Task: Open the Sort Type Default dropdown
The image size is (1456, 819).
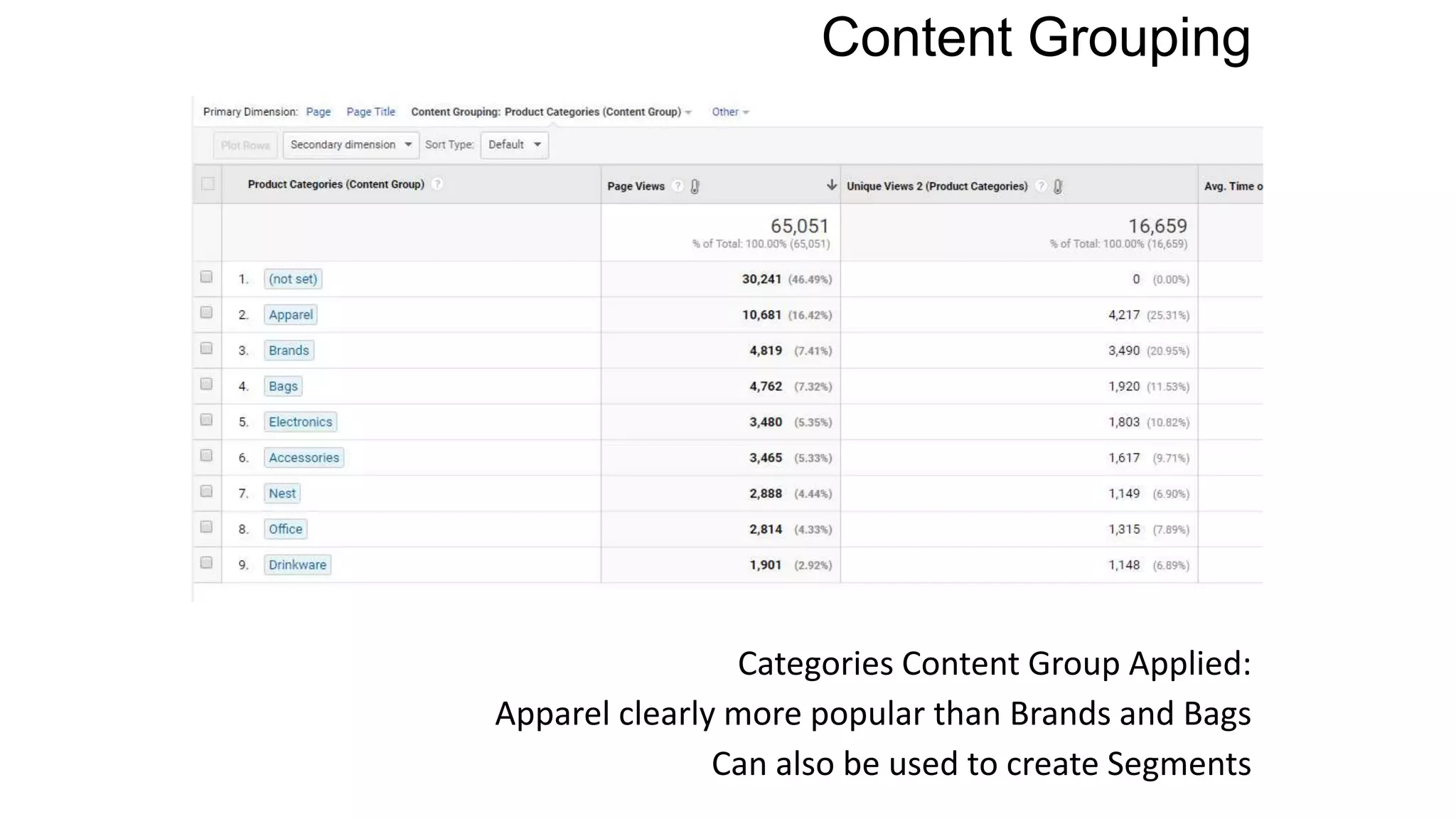Action: (514, 145)
